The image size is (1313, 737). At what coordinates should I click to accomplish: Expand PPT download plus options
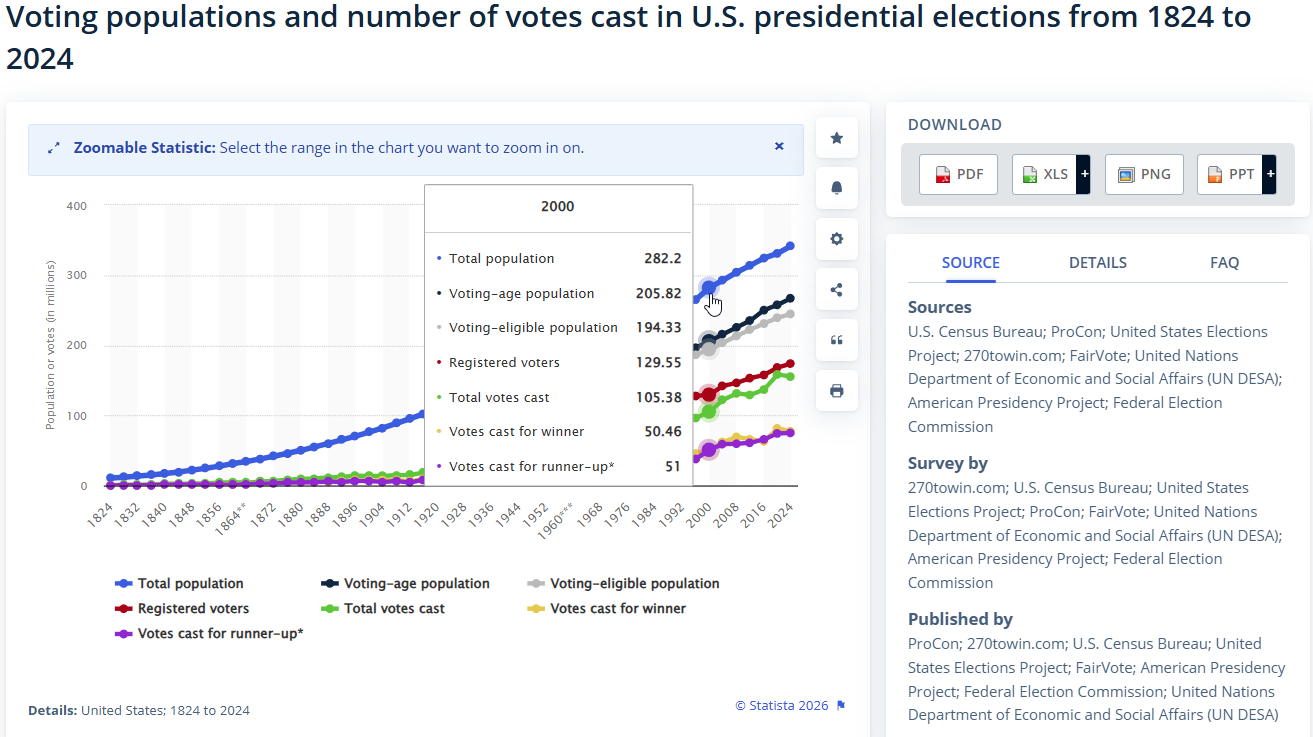point(1269,174)
